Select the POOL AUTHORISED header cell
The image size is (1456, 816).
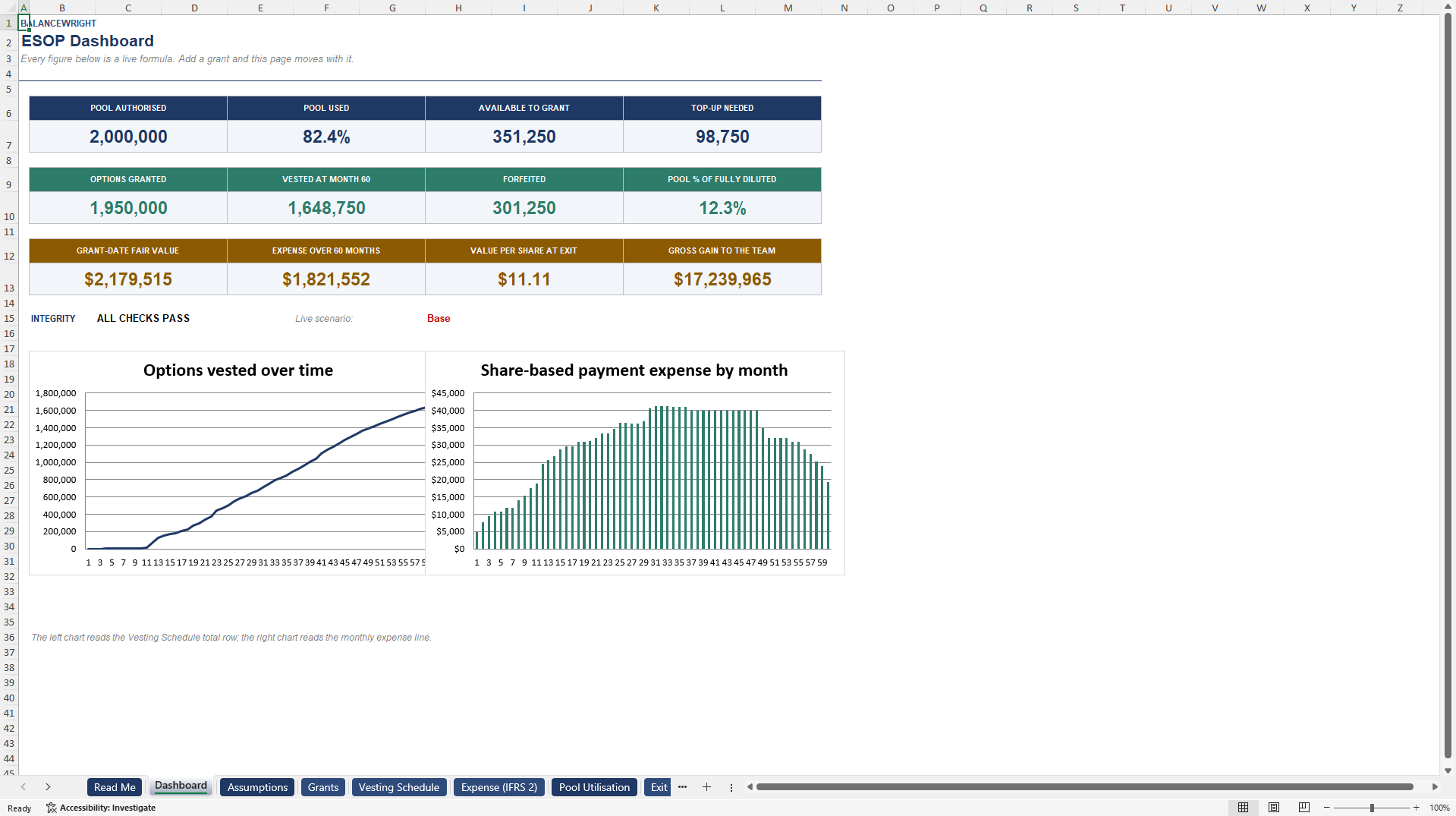[128, 108]
